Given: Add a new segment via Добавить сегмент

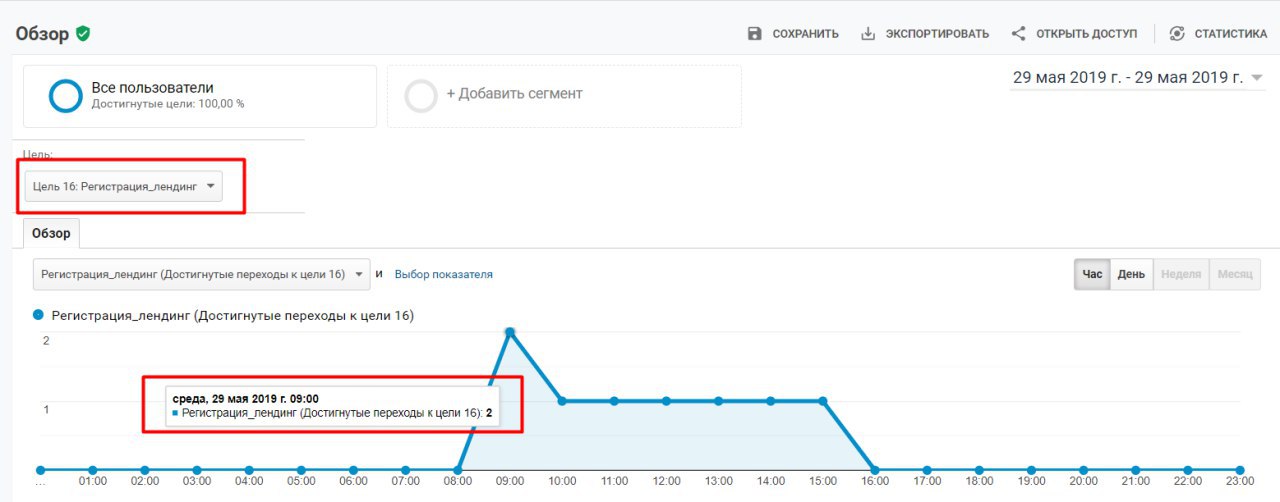Looking at the screenshot, I should coord(514,94).
